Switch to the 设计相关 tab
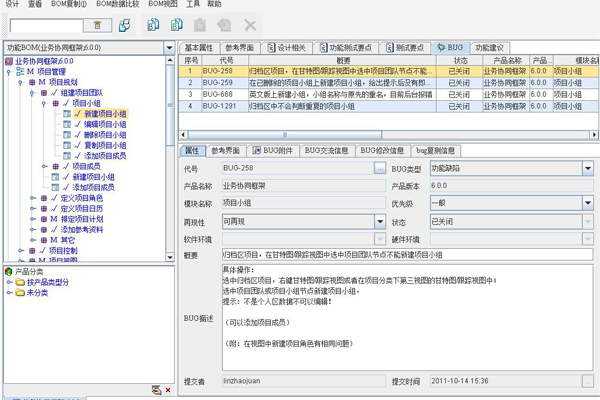 point(287,48)
